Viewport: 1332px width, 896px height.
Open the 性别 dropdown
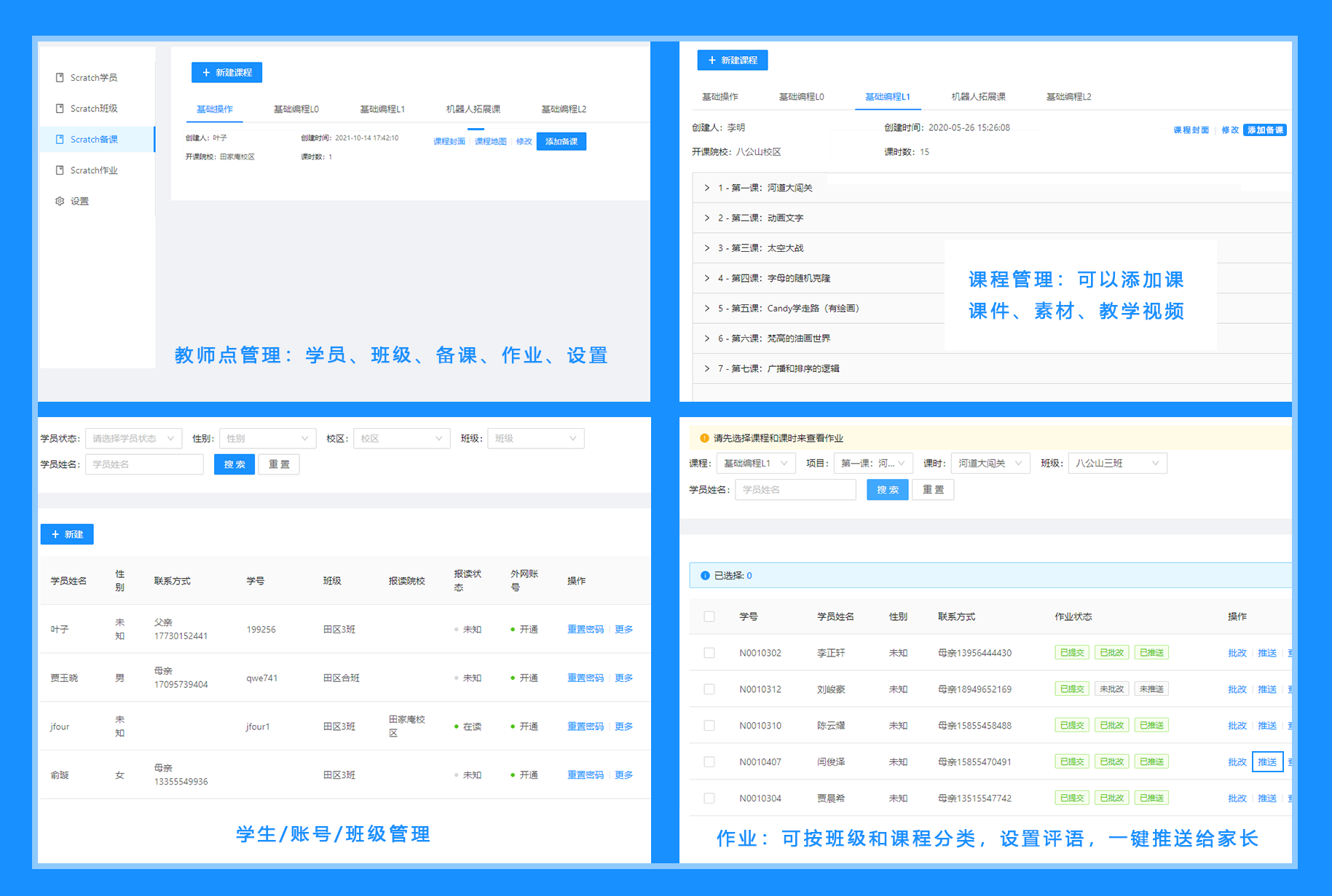click(x=267, y=439)
